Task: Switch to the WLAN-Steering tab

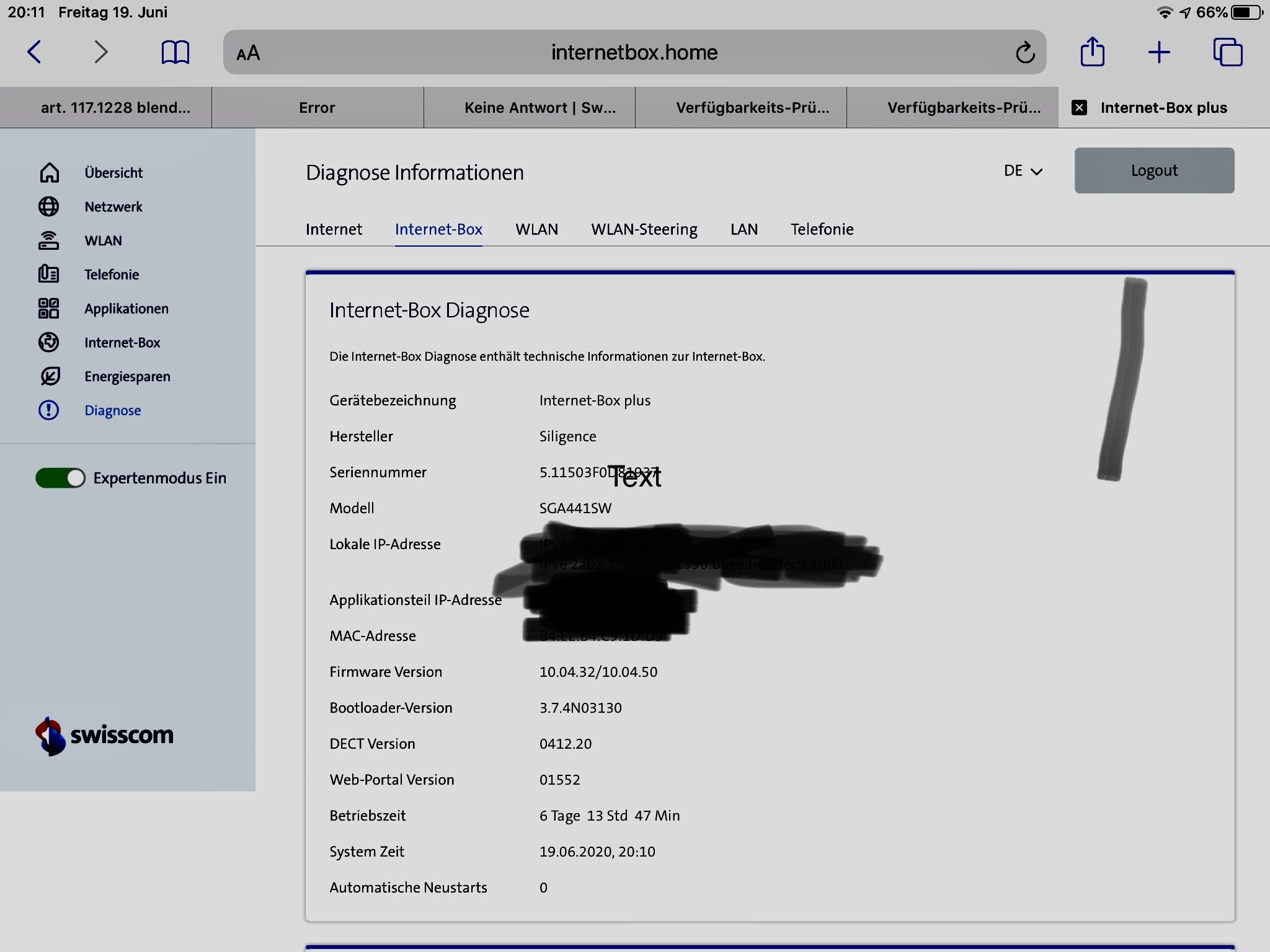Action: pyautogui.click(x=644, y=229)
